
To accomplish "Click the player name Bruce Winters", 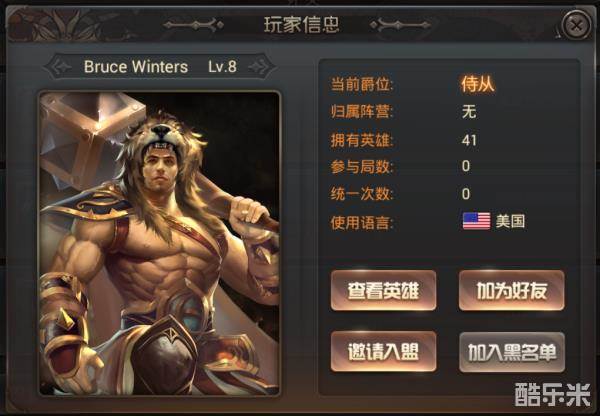I will click(136, 67).
